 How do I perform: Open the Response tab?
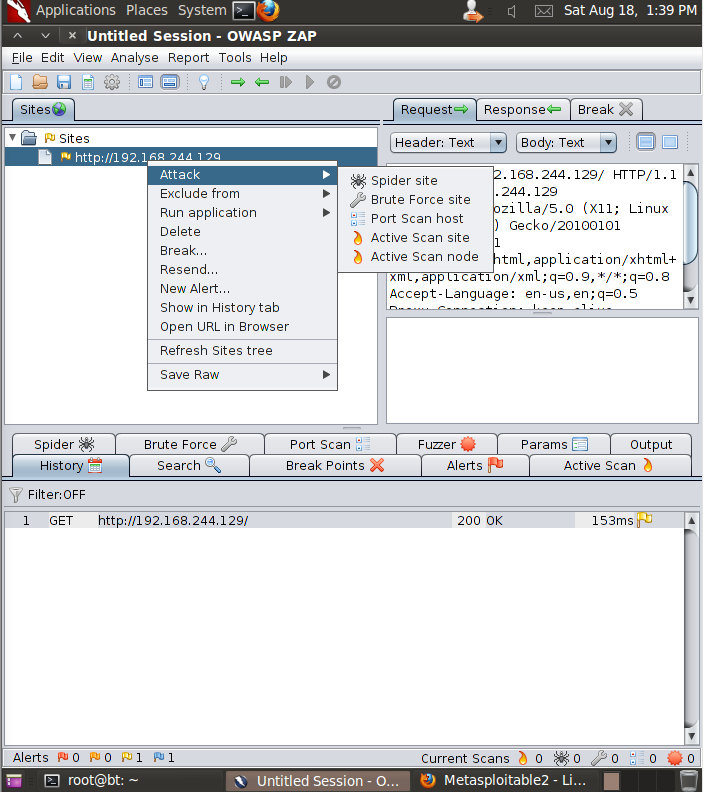pos(522,109)
